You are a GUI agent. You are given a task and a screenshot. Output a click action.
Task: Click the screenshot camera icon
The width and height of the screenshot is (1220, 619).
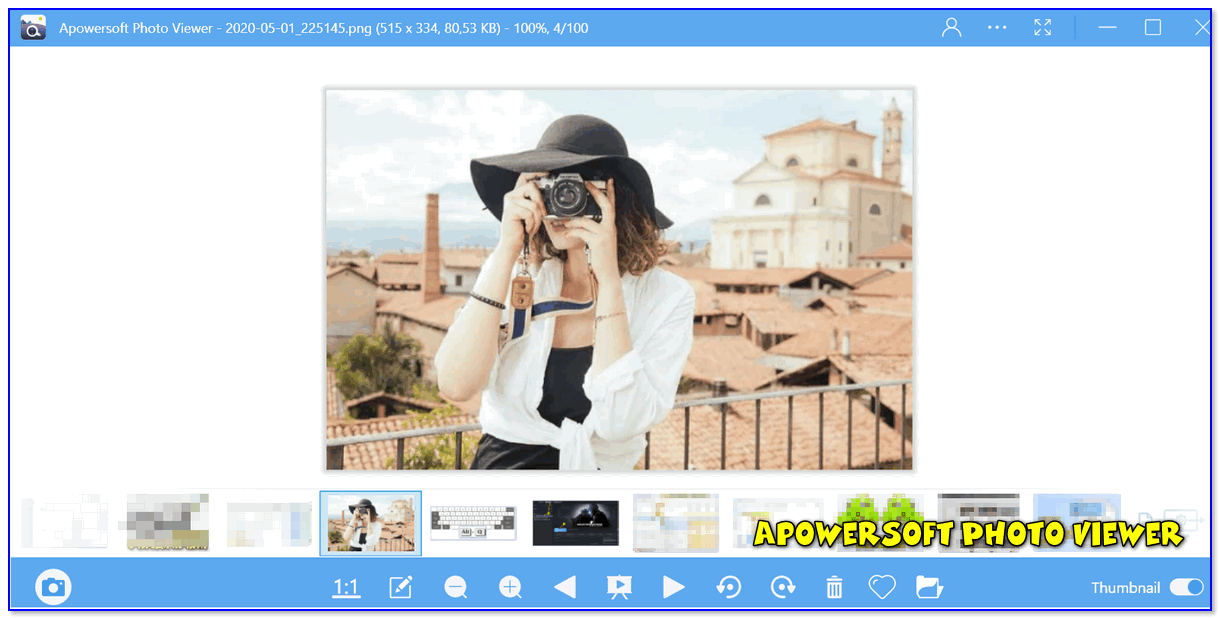[x=53, y=587]
